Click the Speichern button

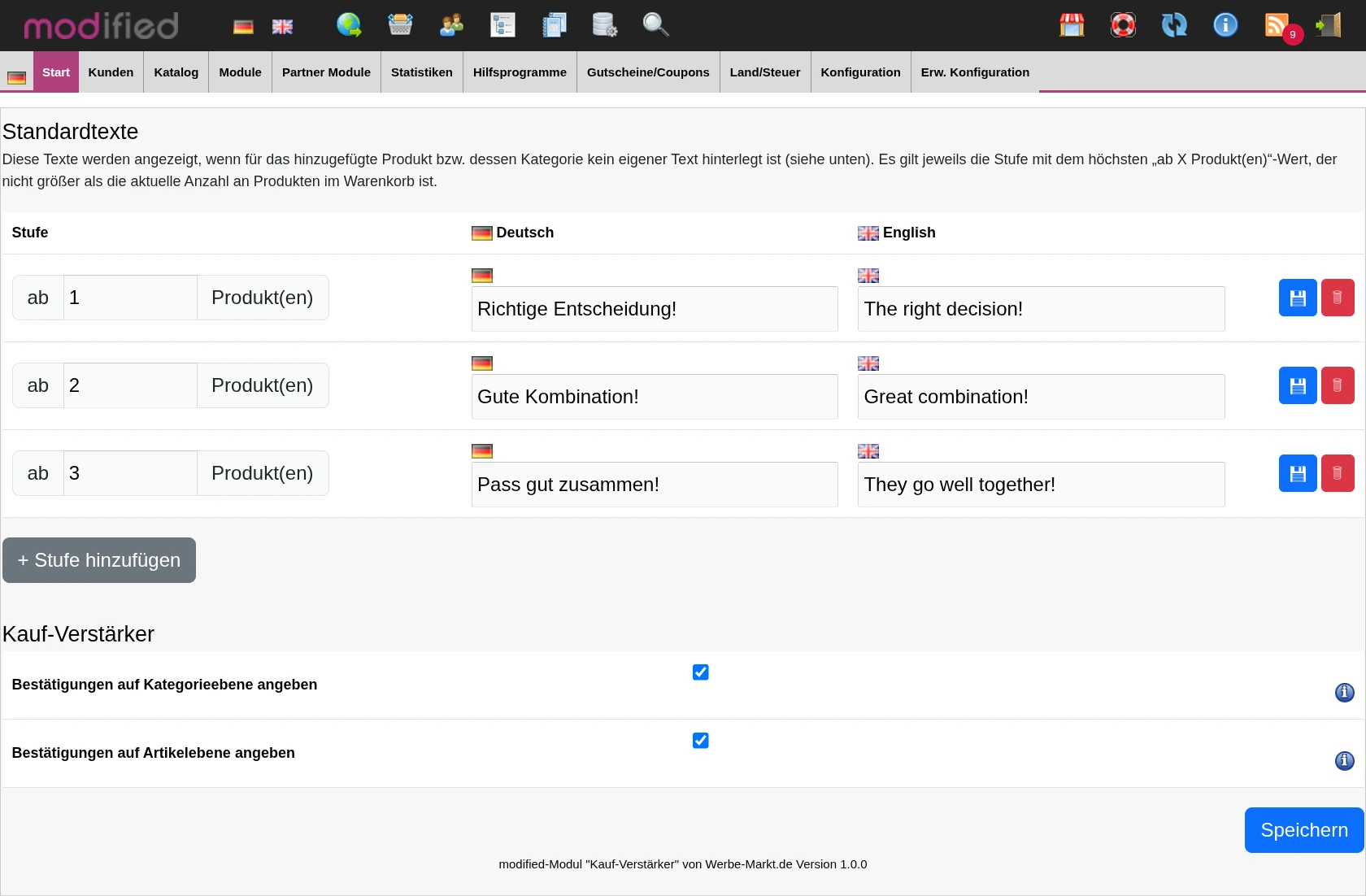pyautogui.click(x=1304, y=830)
